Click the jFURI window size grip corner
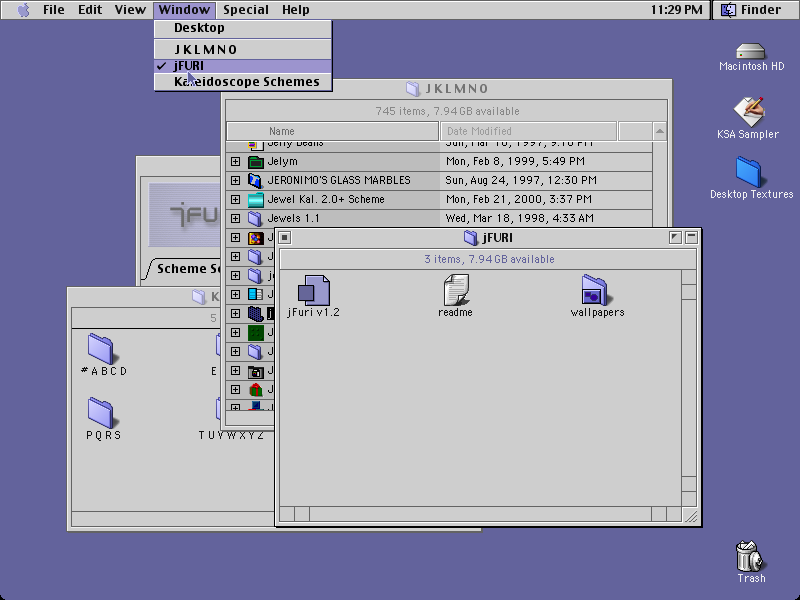Screen dimensions: 800x600 click(x=690, y=515)
